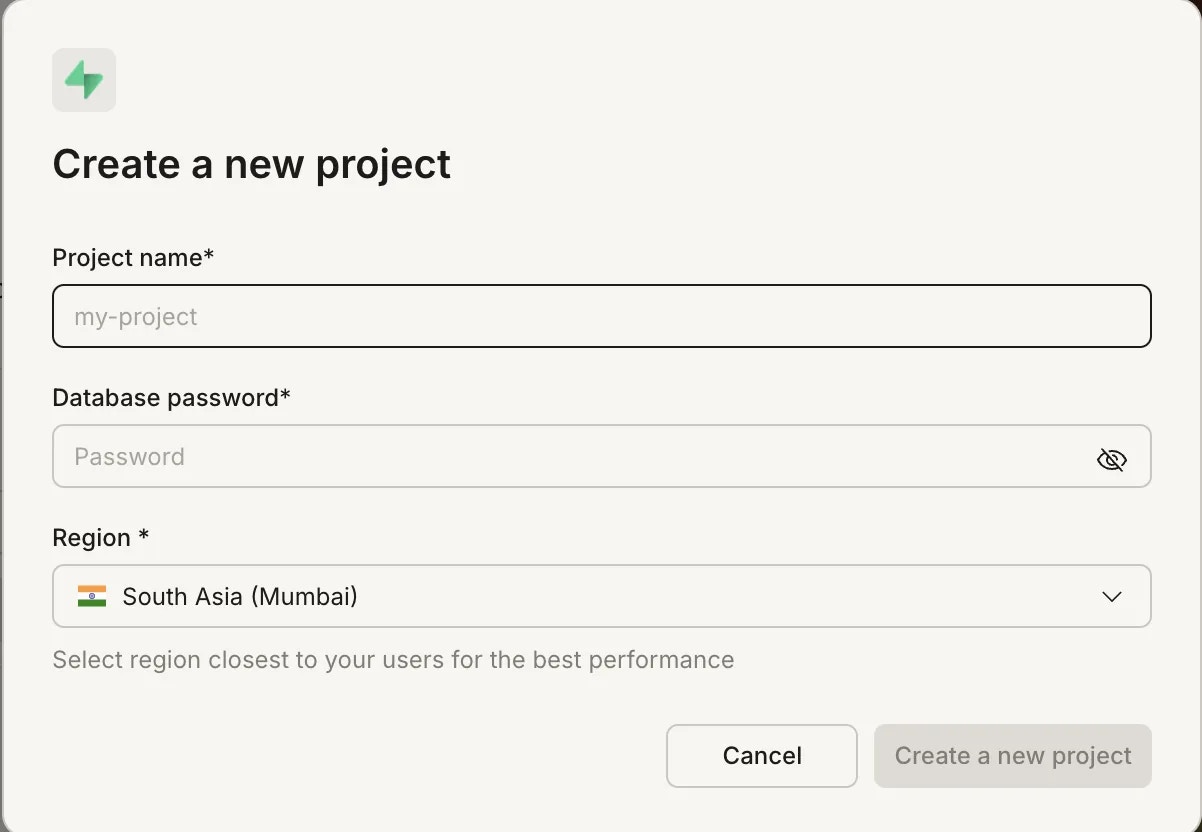Click Create a new project button
Screen dimensions: 1202x832
click(1012, 756)
